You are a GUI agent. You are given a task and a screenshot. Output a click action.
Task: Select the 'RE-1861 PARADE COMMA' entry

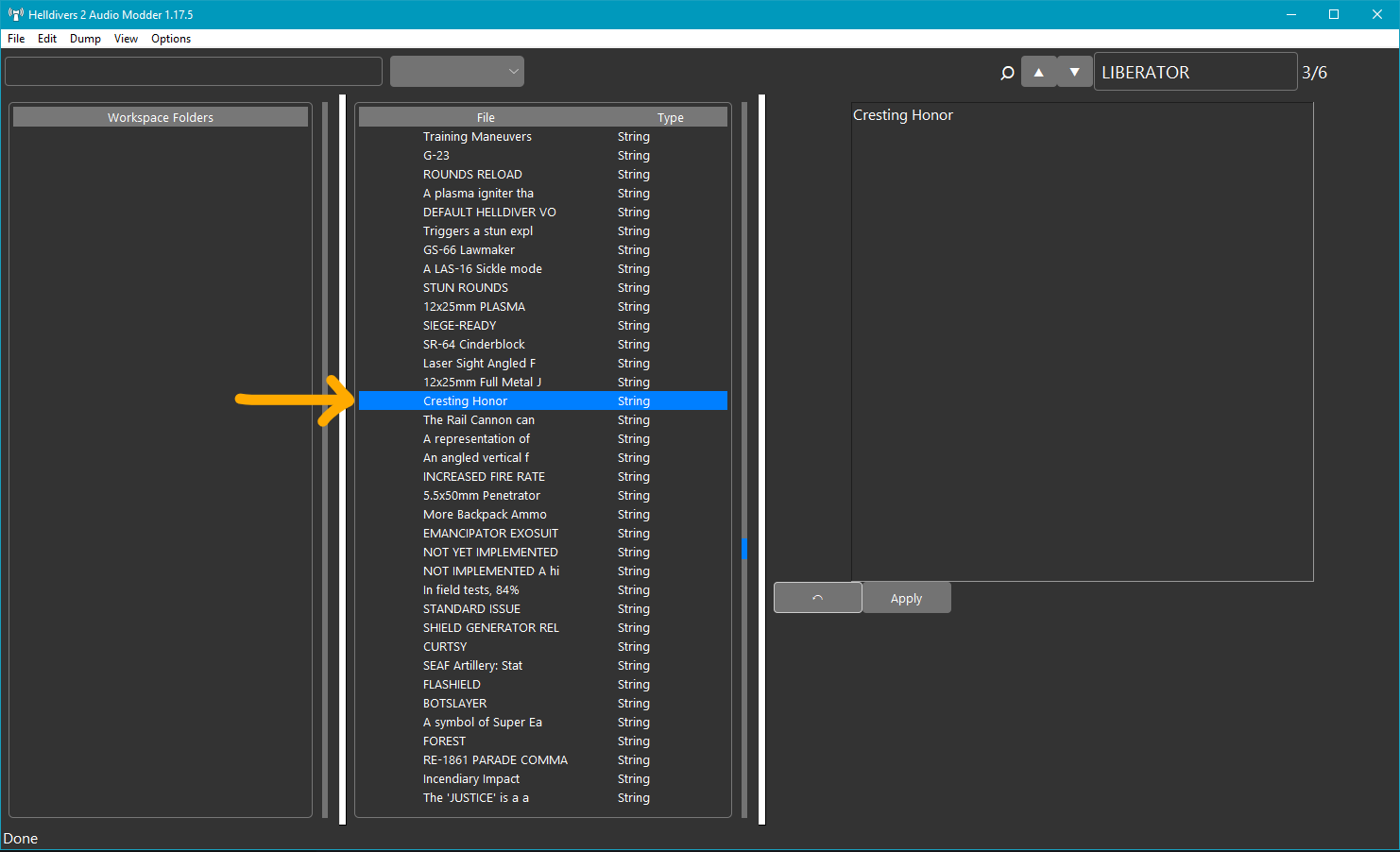coord(495,760)
